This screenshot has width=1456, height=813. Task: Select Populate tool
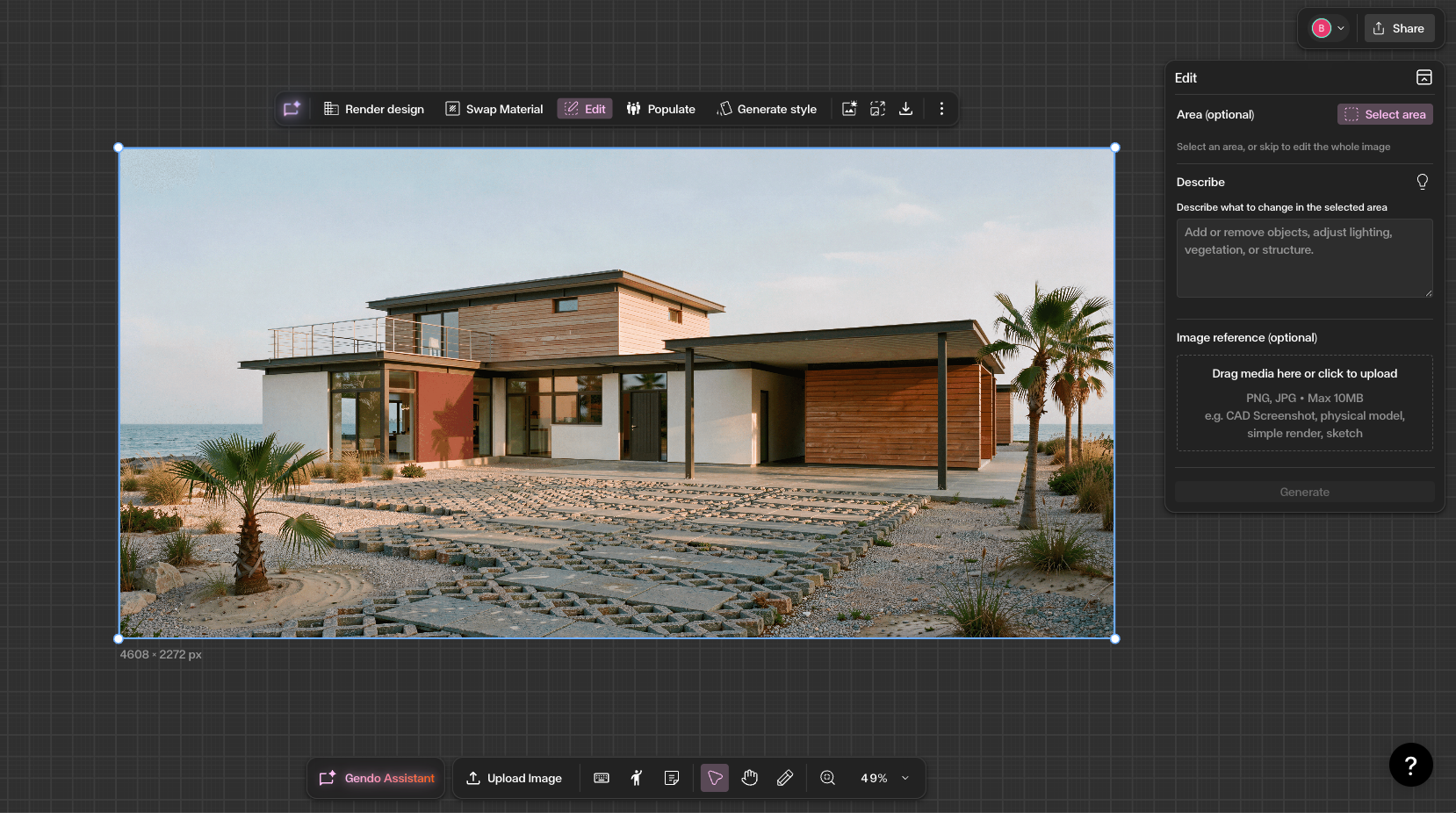point(660,109)
